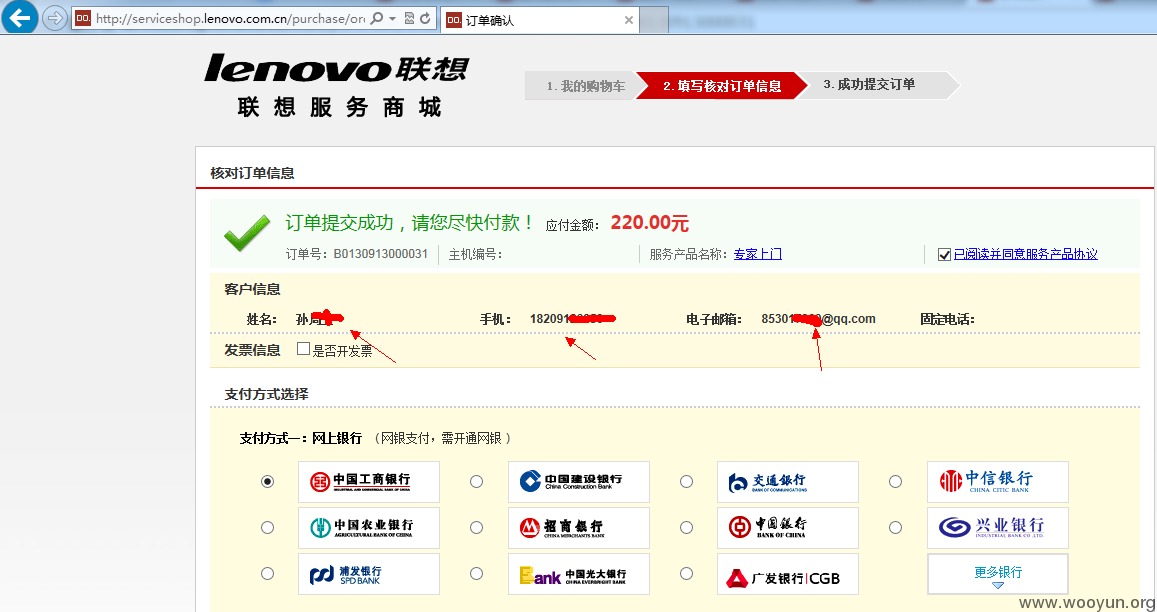This screenshot has width=1157, height=612.
Task: Select the 交通银行 radio button
Action: pyautogui.click(x=686, y=481)
